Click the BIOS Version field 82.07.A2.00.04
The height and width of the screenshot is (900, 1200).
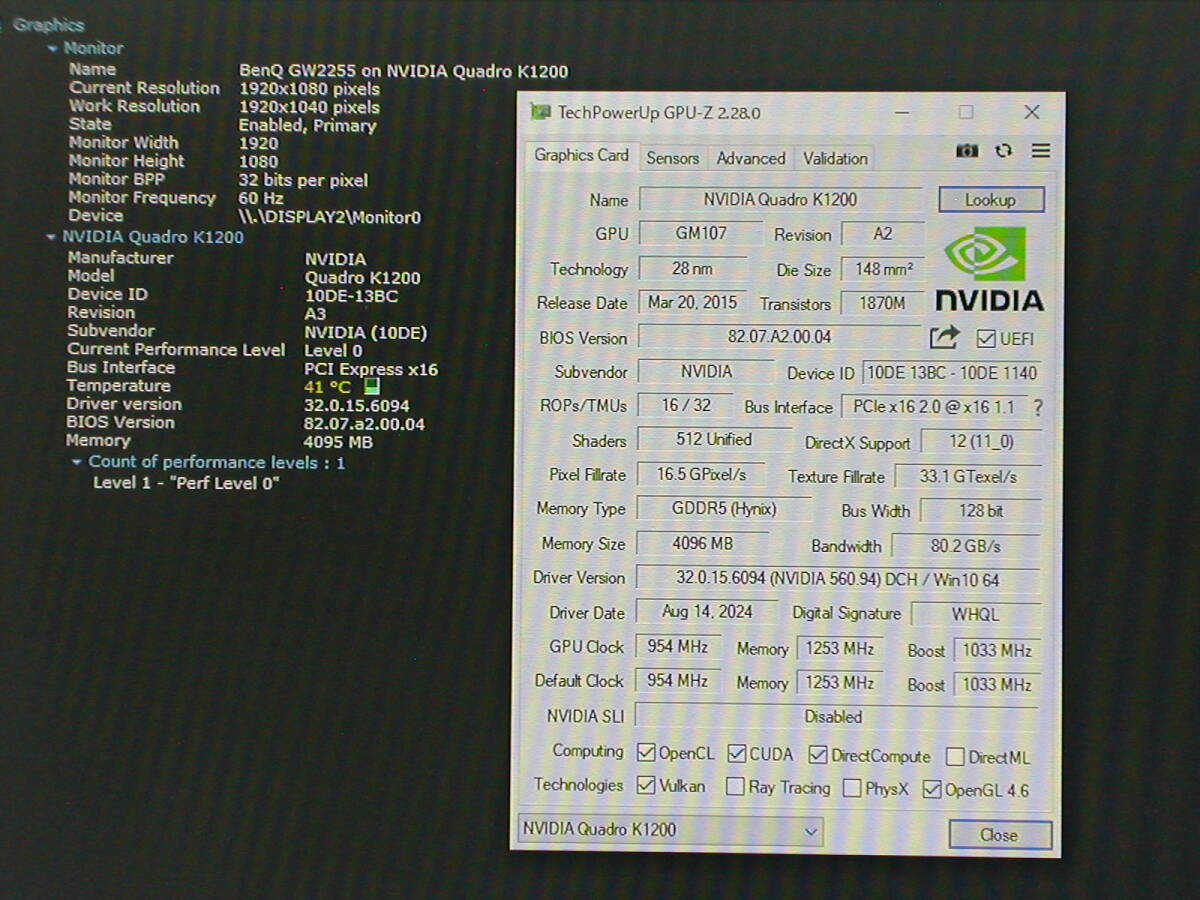tap(779, 337)
